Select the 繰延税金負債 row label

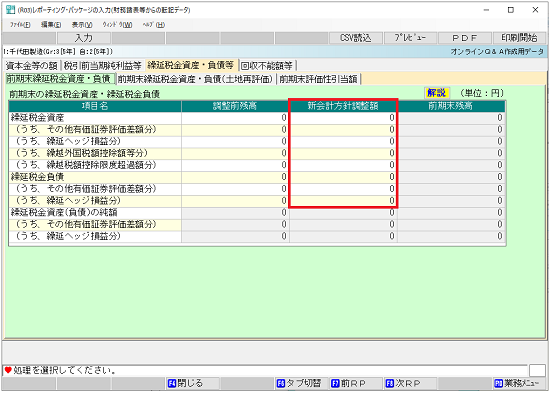coord(95,177)
